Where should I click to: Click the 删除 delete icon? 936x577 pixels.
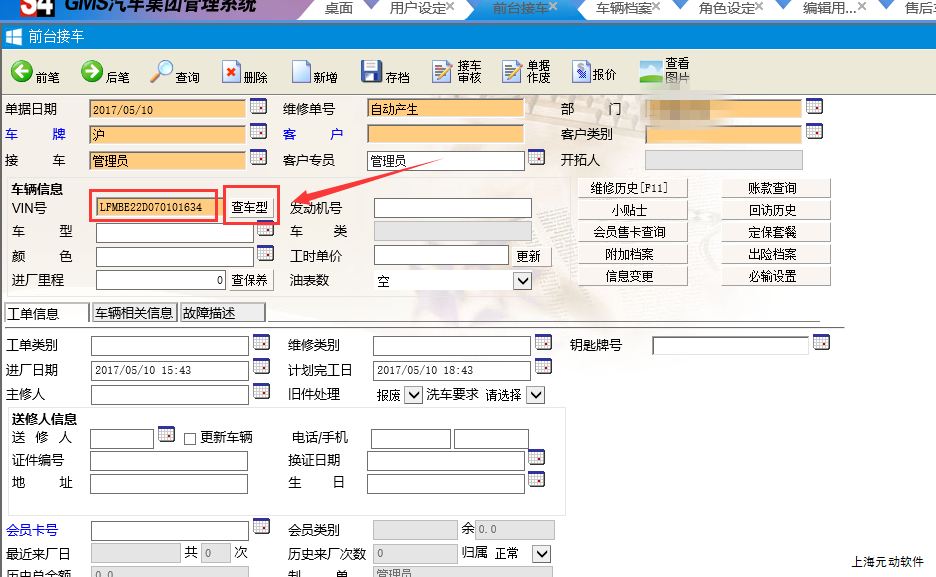[x=232, y=72]
